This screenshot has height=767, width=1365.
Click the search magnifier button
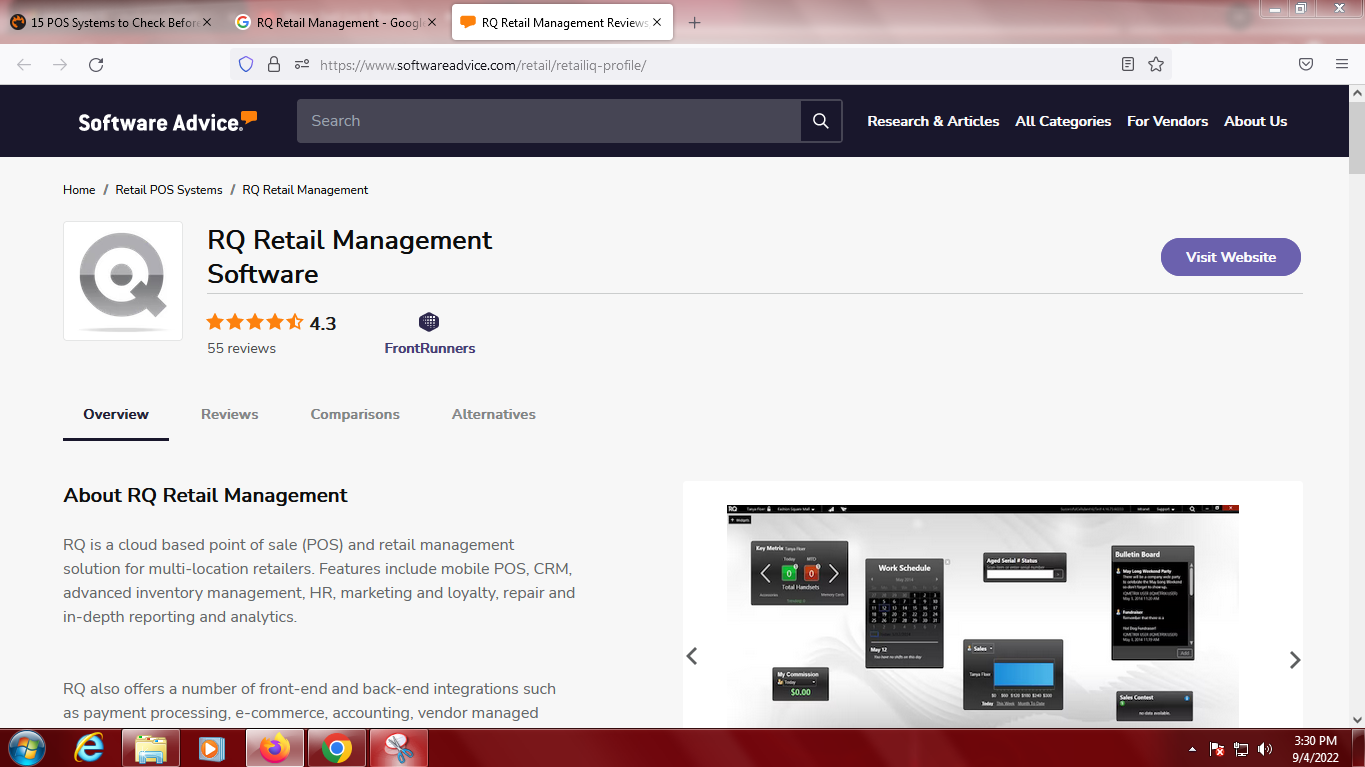(821, 121)
